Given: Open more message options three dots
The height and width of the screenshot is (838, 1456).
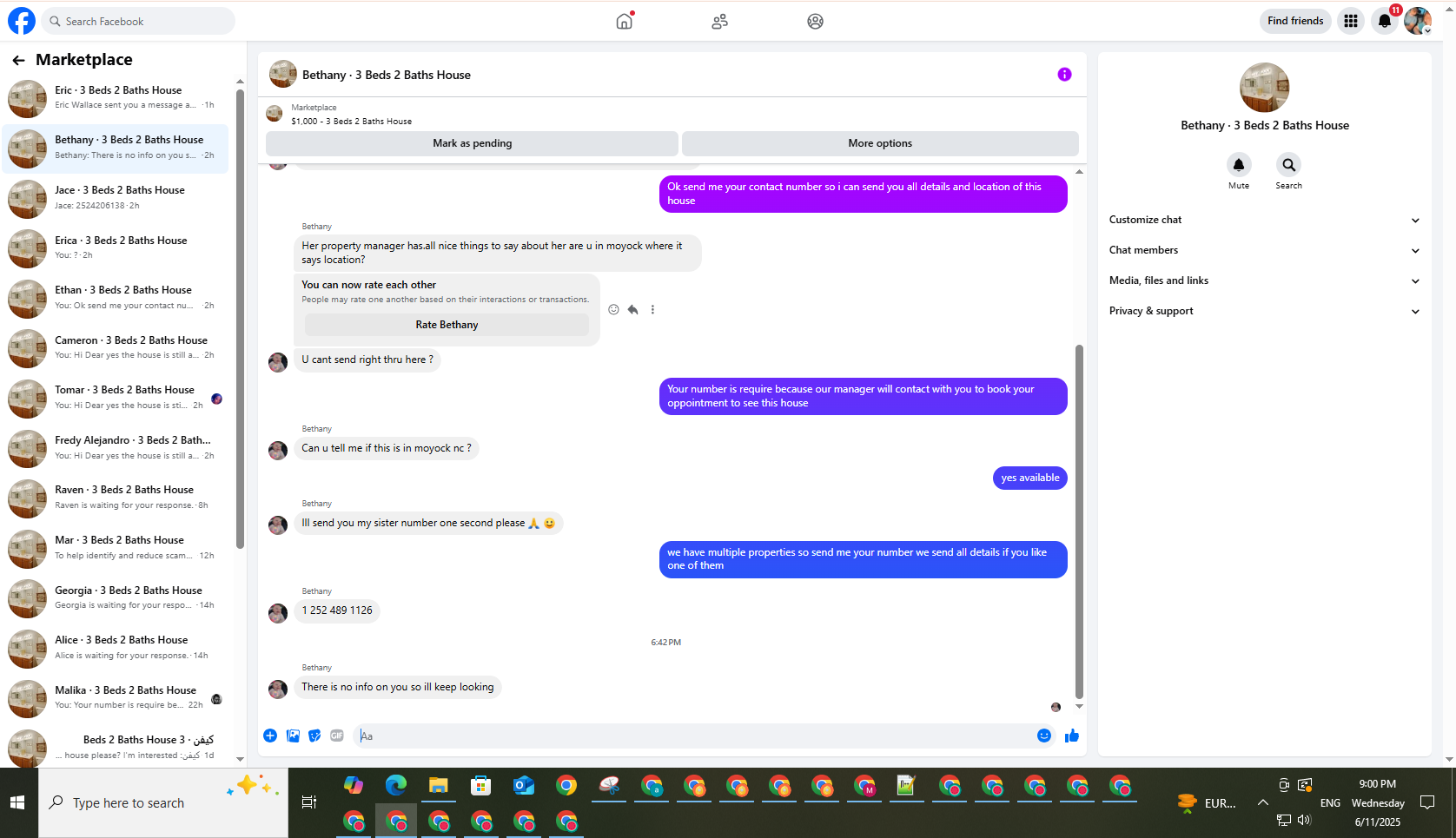Looking at the screenshot, I should tap(652, 309).
